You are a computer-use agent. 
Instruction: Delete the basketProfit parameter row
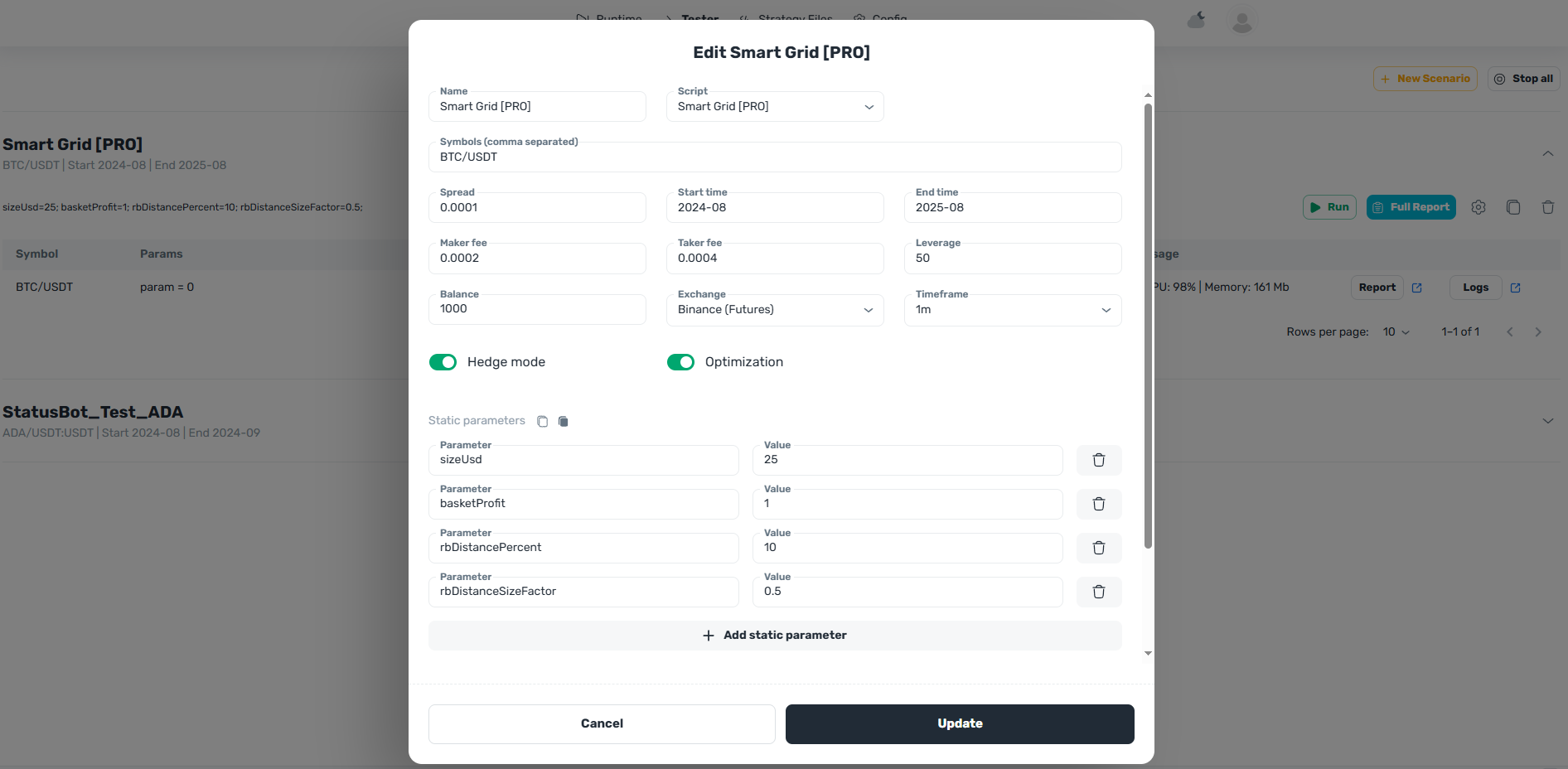(1098, 504)
